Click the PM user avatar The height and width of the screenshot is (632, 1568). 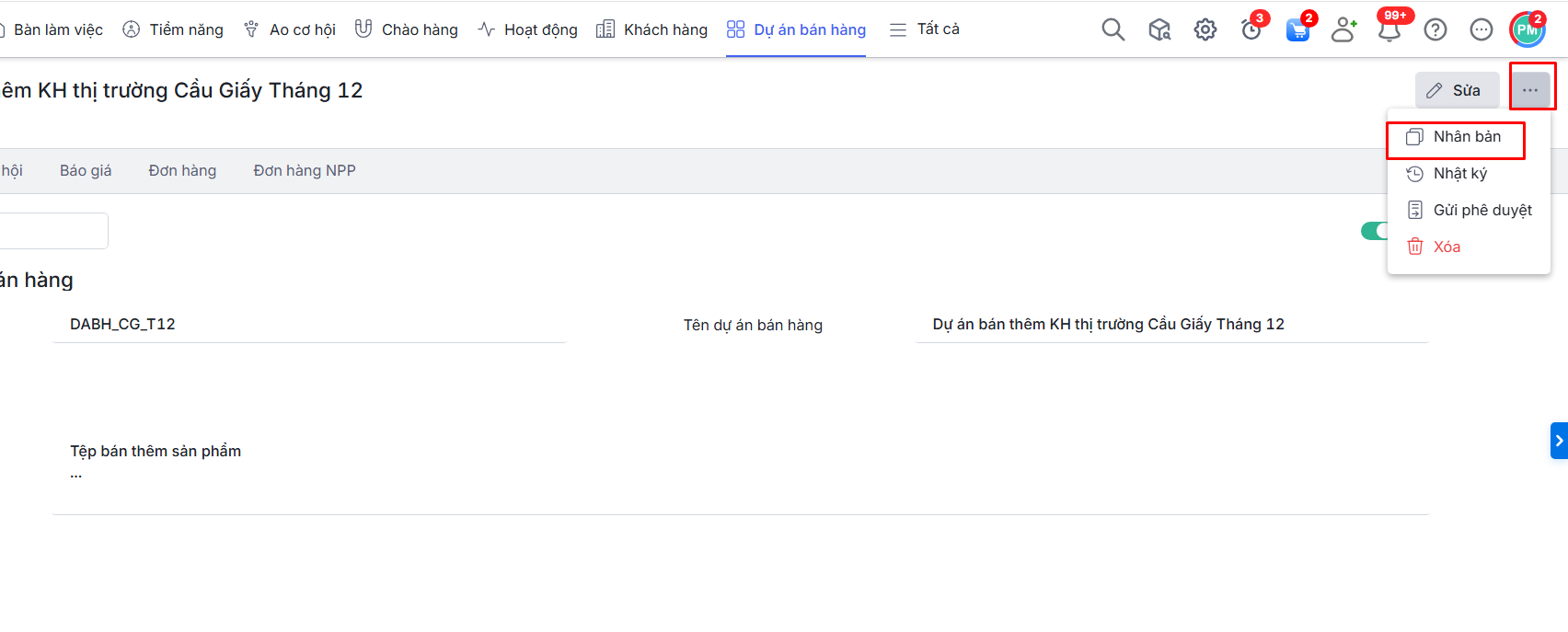[x=1528, y=29]
